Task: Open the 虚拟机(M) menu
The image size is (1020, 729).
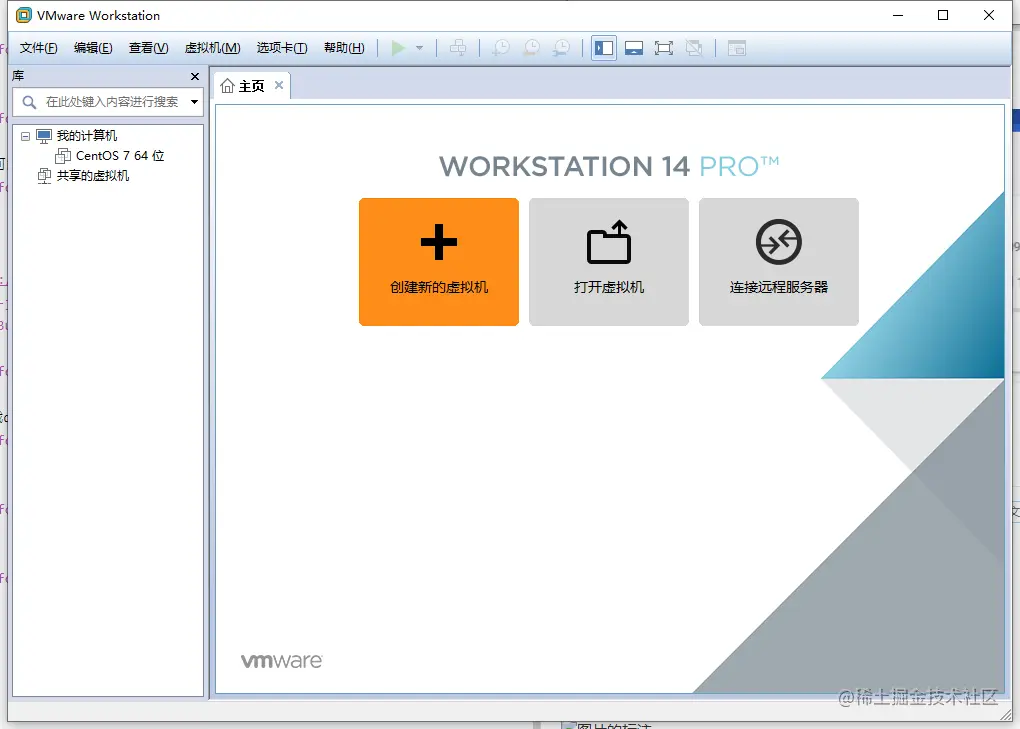Action: coord(213,48)
